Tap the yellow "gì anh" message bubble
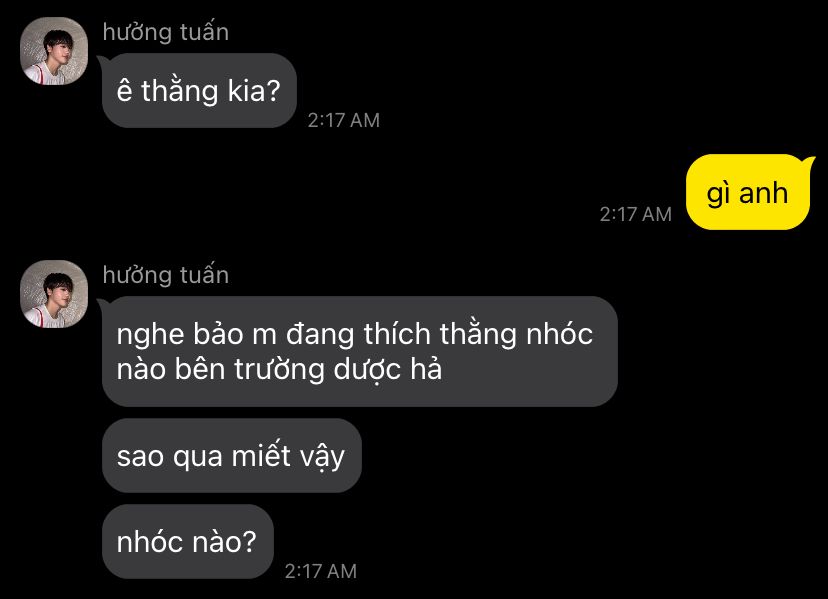Screen dimensions: 828x599 pos(748,192)
